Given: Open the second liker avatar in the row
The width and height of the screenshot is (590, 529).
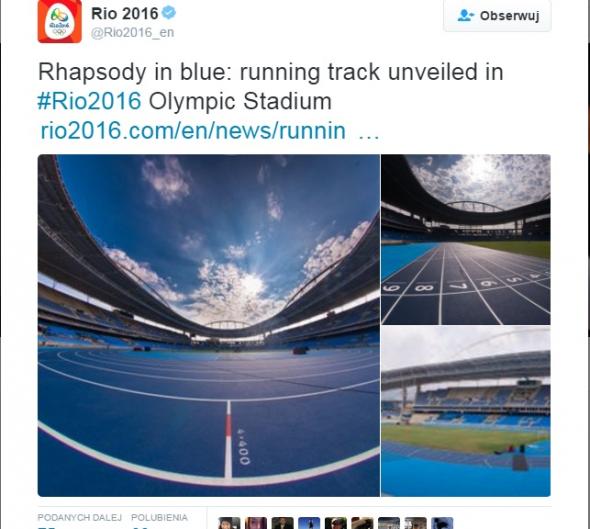Looking at the screenshot, I should [x=255, y=523].
